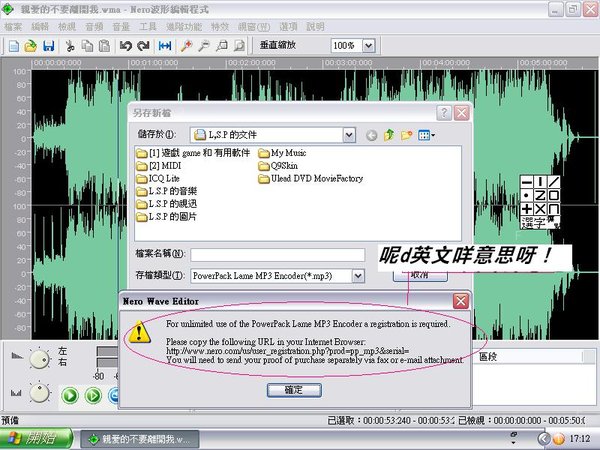This screenshot has width=600, height=450.
Task: Click the Copy toolbar icon
Action: [x=87, y=46]
